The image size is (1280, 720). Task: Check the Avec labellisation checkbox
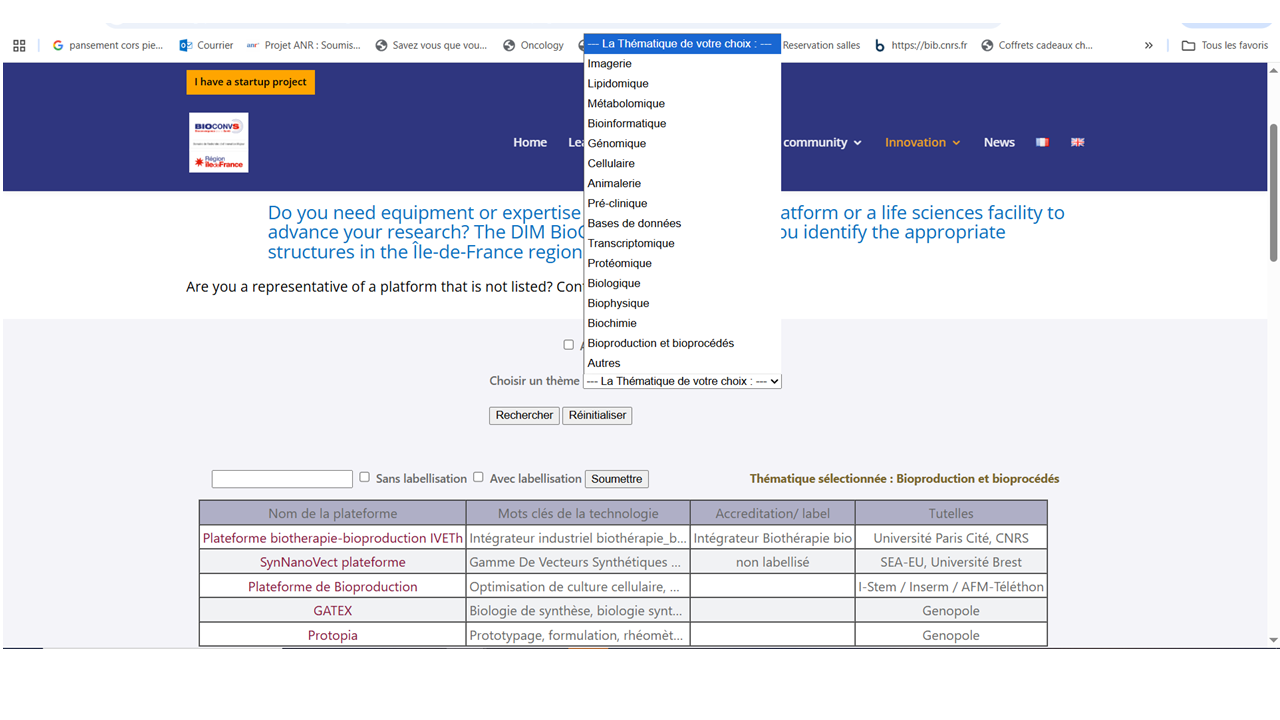tap(478, 477)
